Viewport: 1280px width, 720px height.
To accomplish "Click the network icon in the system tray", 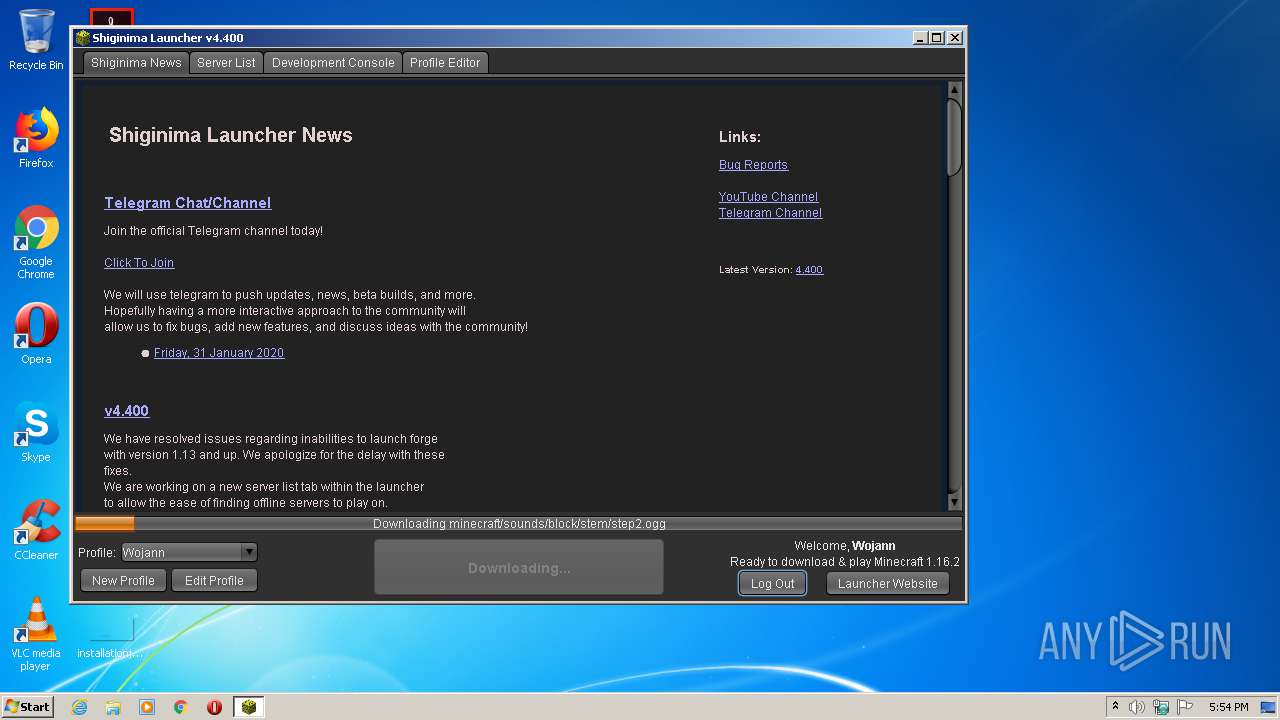I will pos(1161,707).
